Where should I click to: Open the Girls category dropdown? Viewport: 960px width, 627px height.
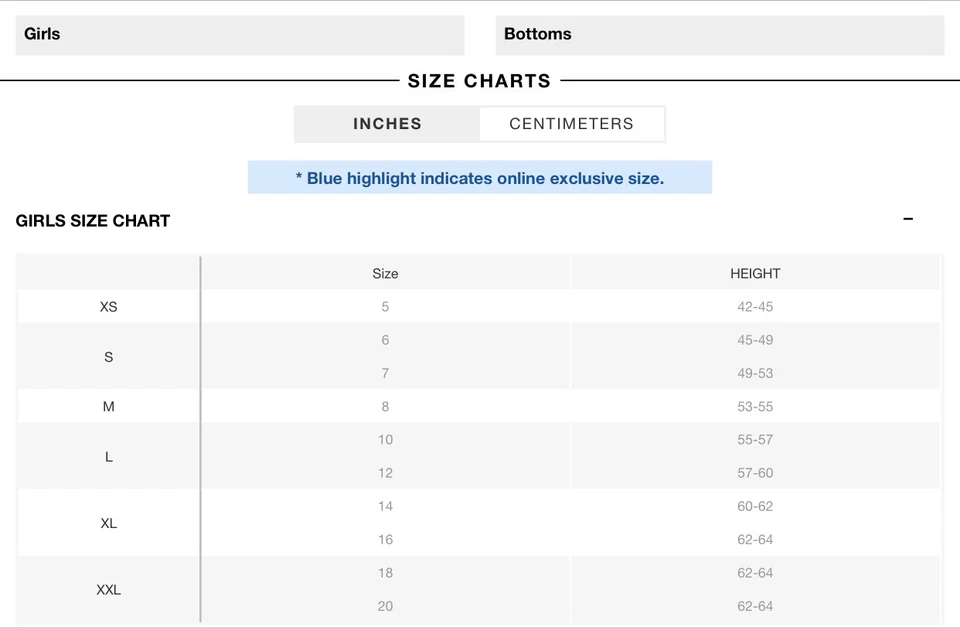240,35
